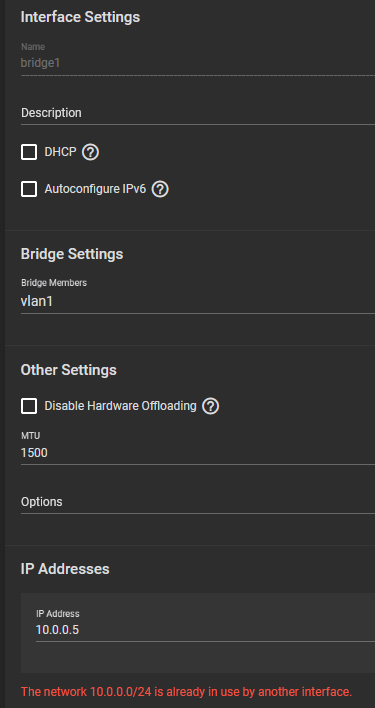The image size is (375, 708).
Task: Click the IP Addresses section heading
Action: [65, 568]
